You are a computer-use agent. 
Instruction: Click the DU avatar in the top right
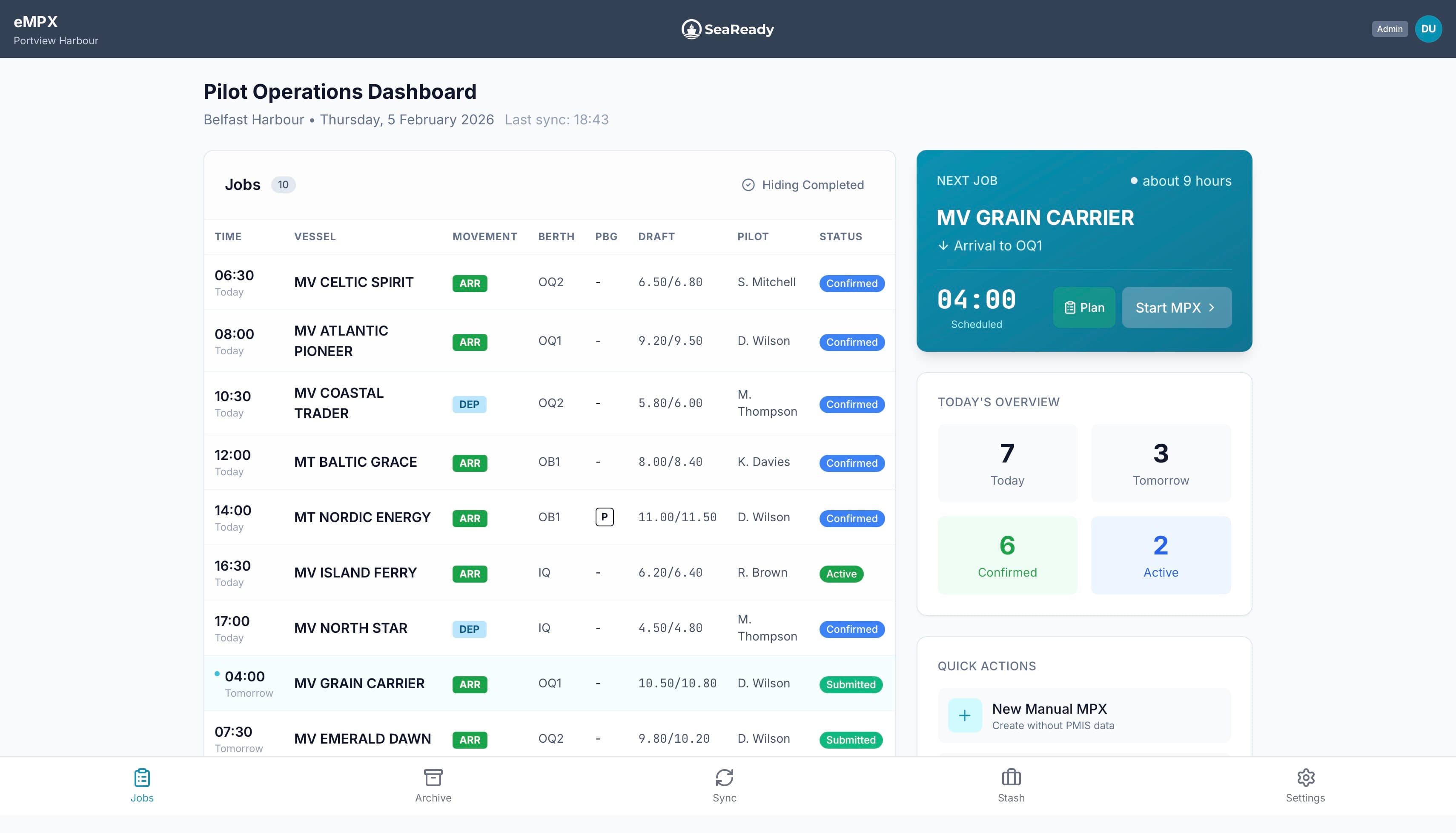click(1429, 28)
